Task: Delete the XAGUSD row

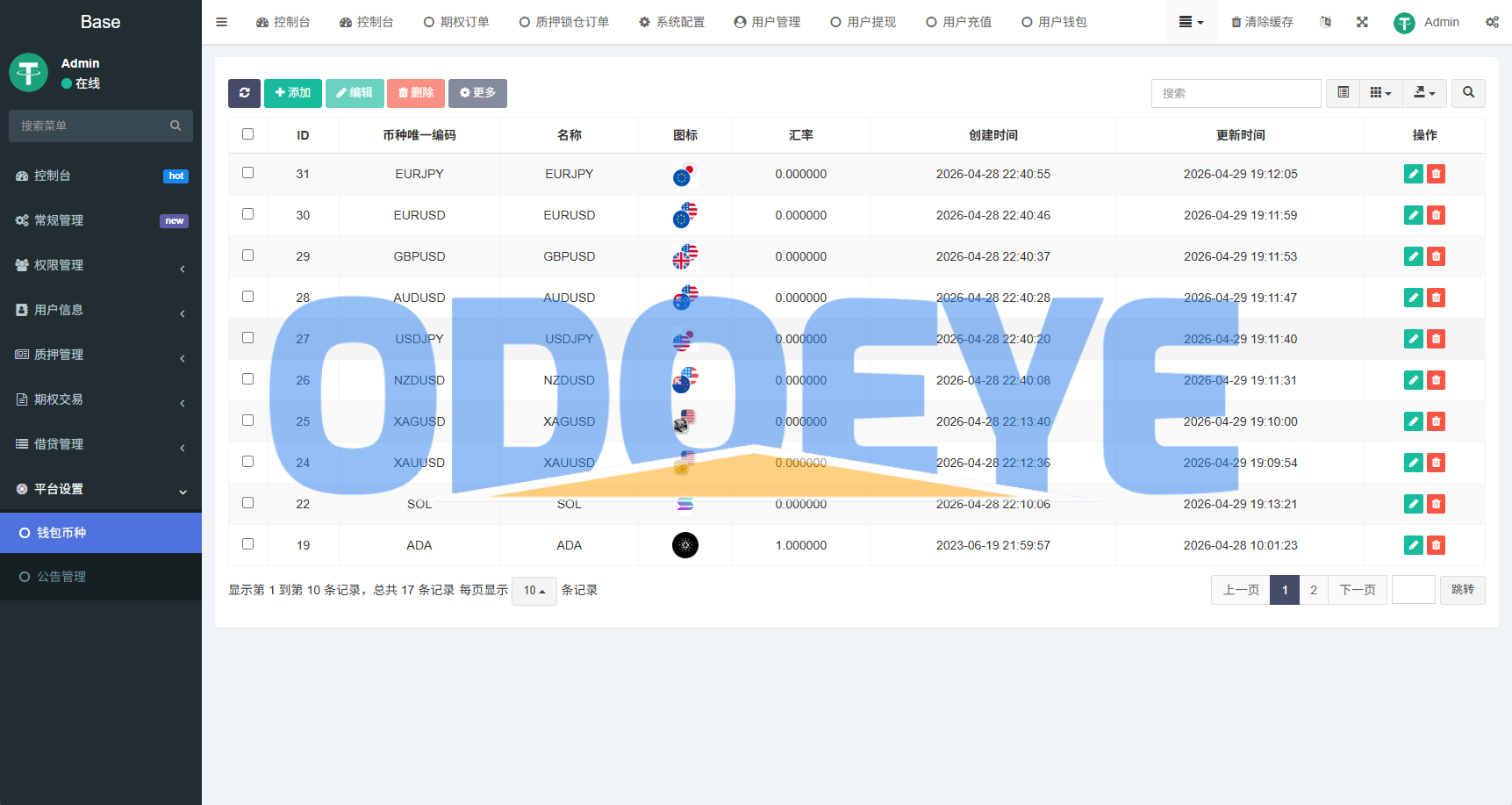Action: [1436, 421]
